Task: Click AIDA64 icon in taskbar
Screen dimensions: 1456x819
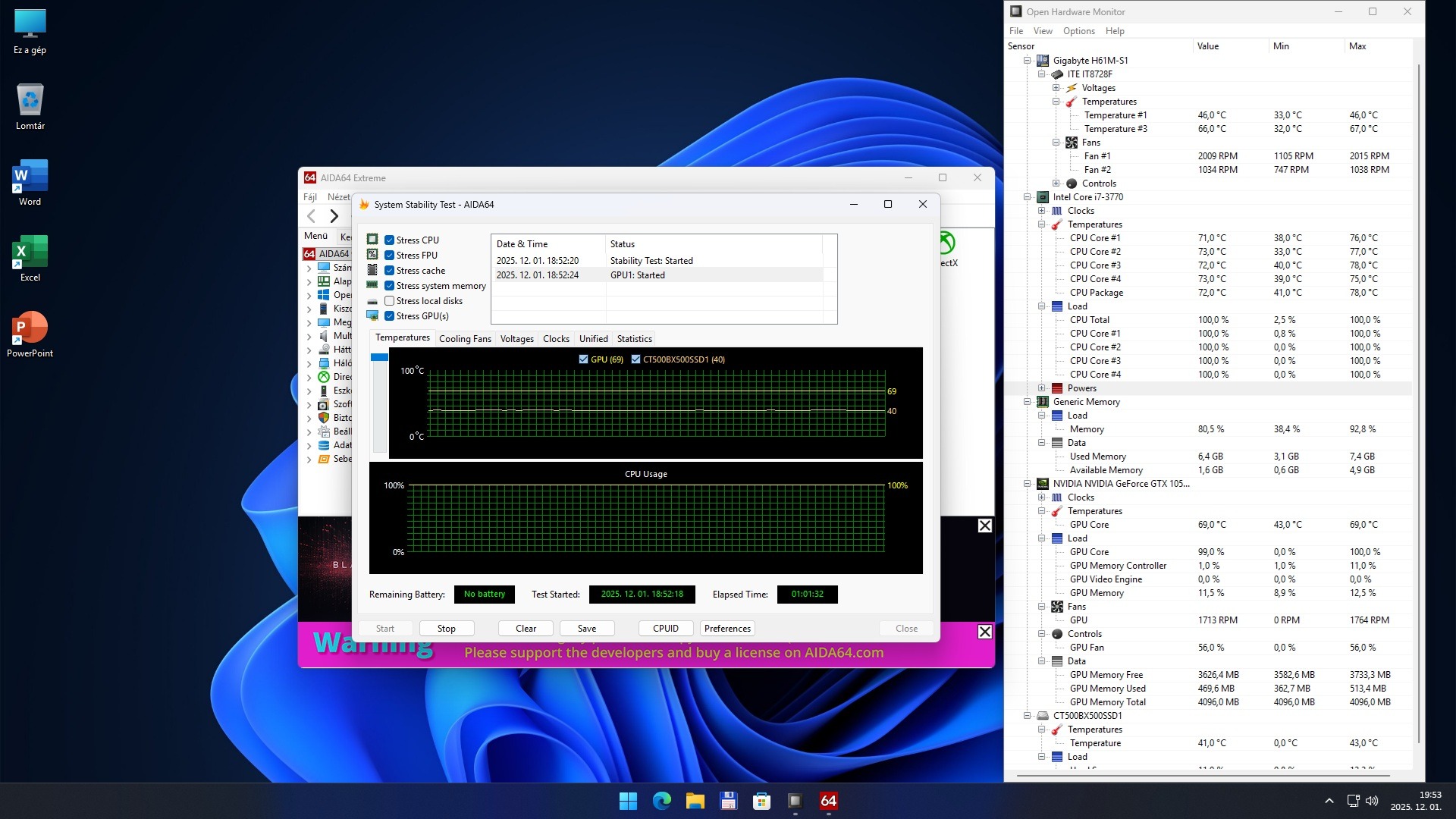Action: (x=828, y=801)
